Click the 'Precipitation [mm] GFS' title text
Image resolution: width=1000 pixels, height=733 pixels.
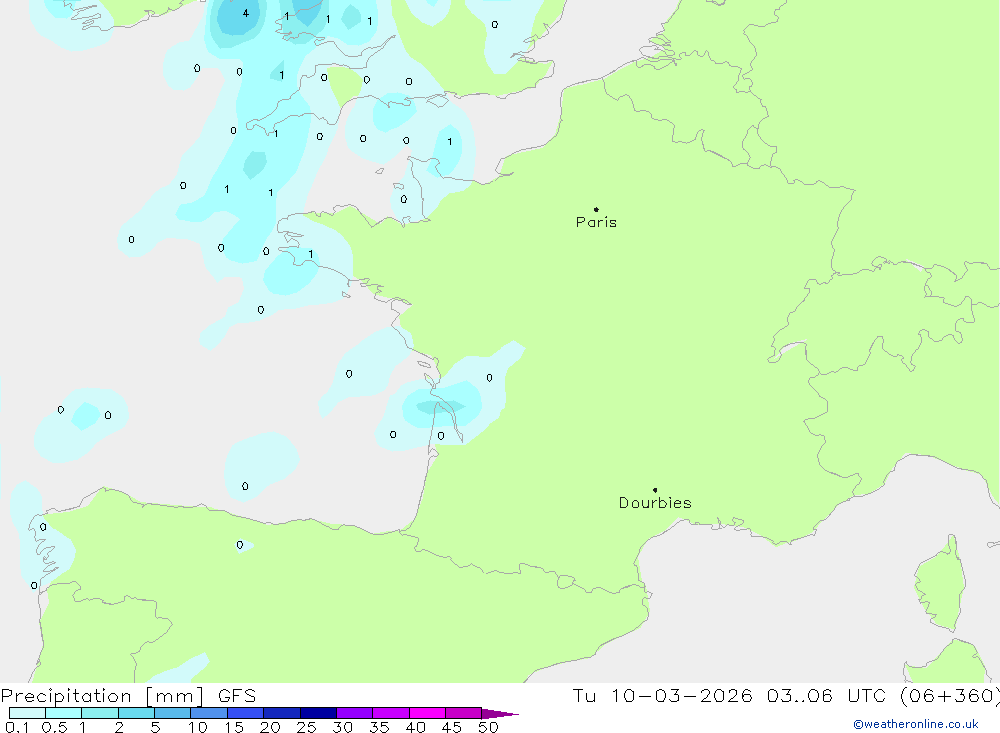(x=128, y=696)
